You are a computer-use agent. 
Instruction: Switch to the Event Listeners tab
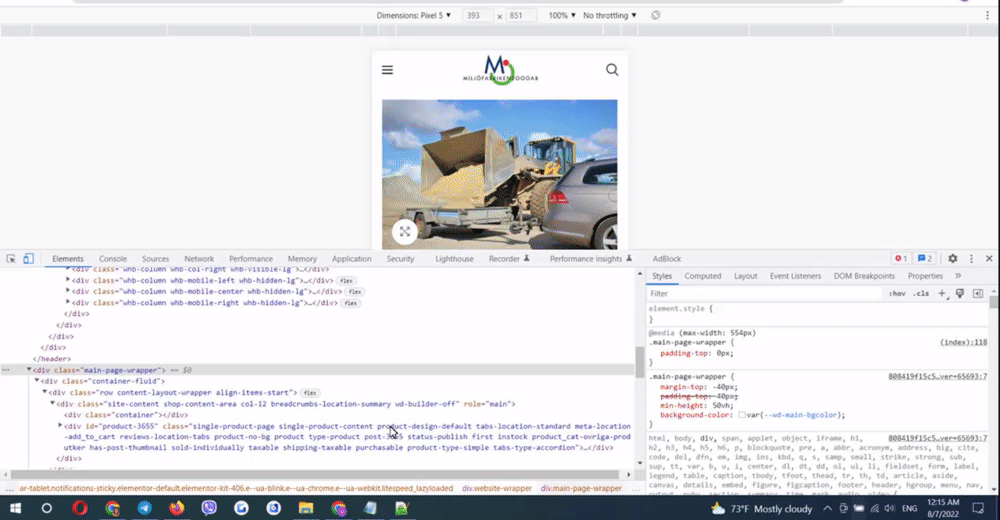pos(795,276)
